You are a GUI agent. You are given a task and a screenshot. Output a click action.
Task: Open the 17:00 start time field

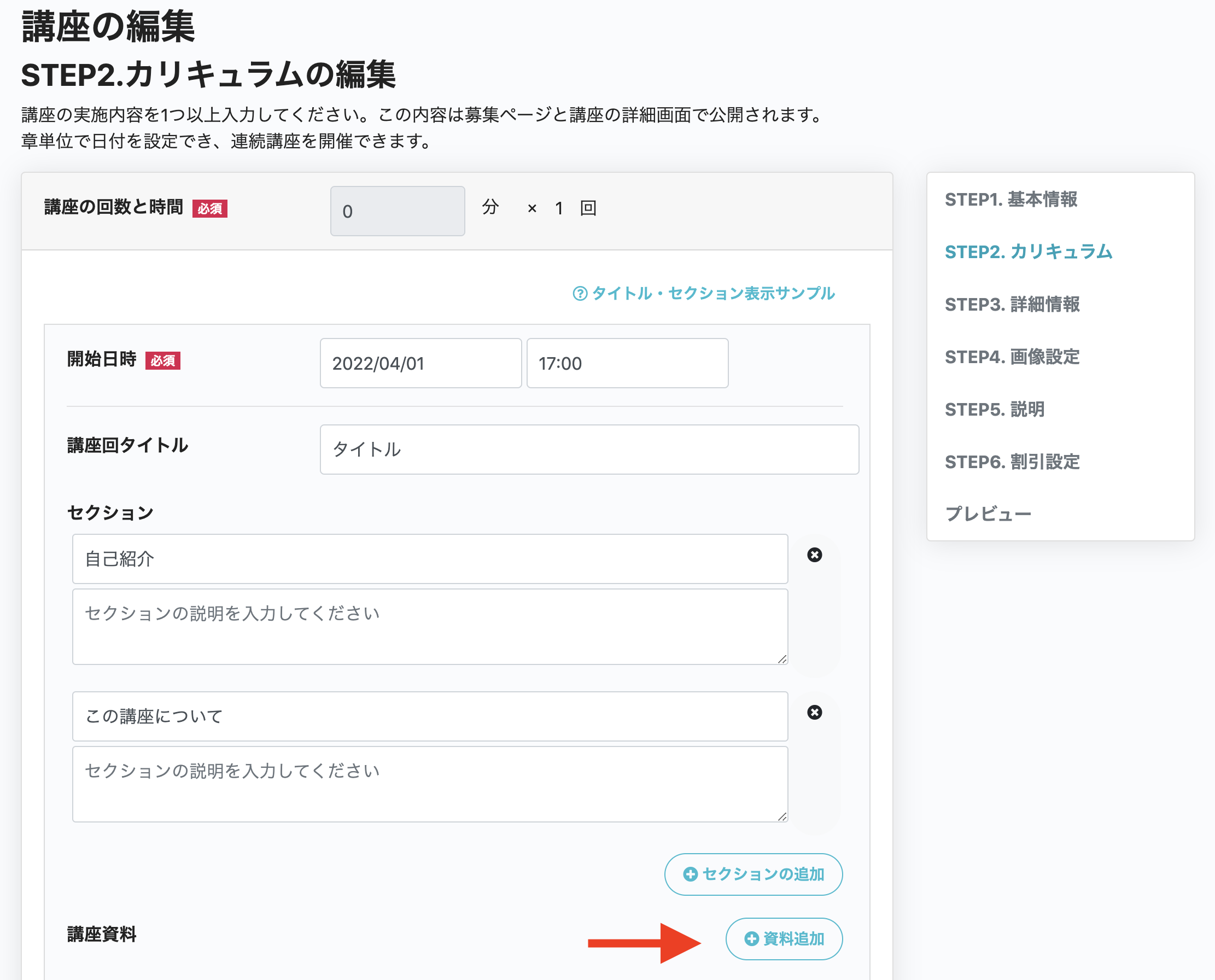(627, 363)
